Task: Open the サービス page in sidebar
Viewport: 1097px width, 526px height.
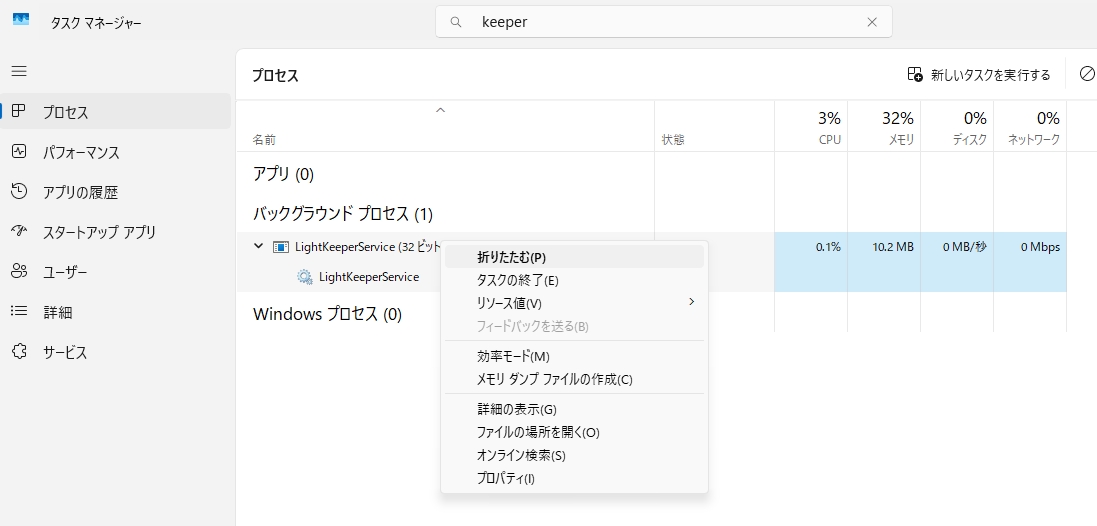Action: pos(115,352)
